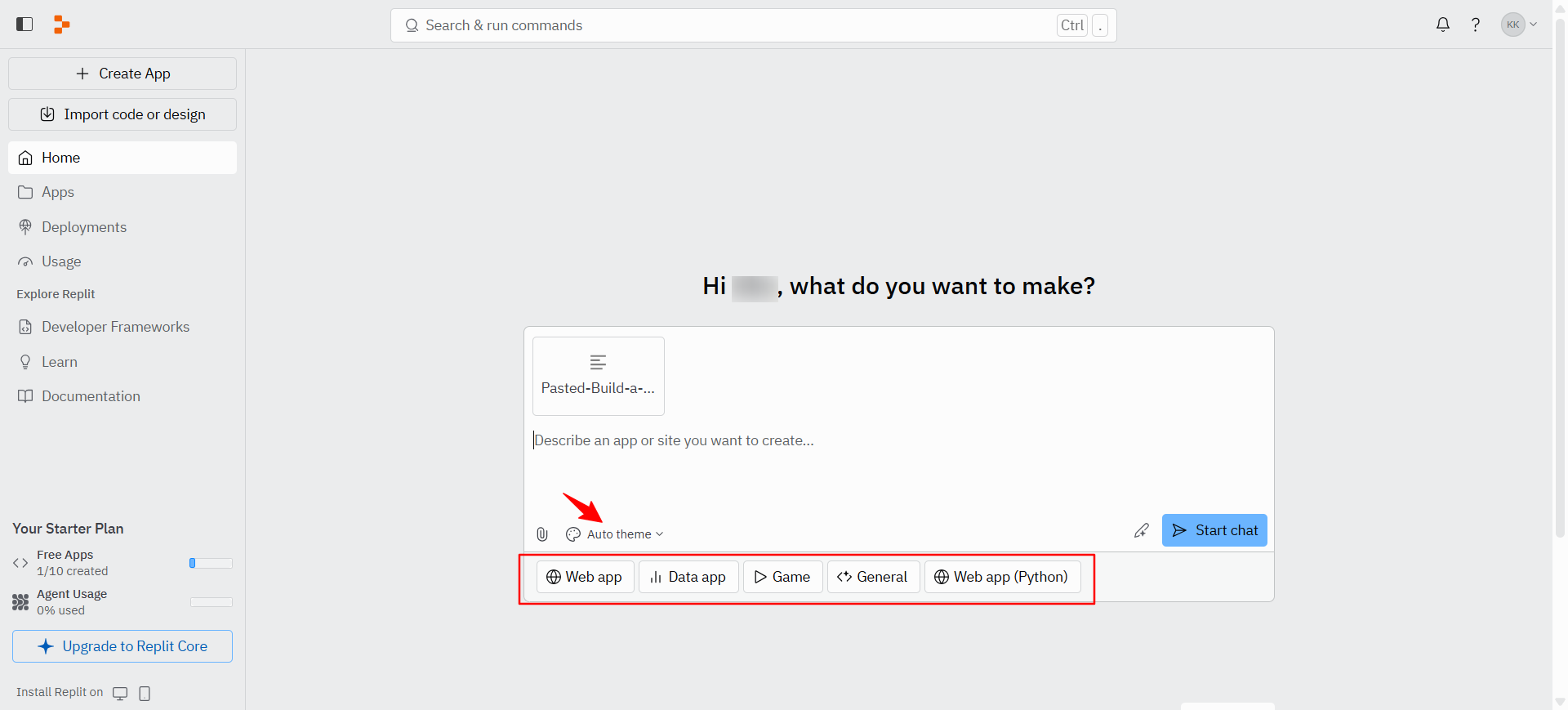Click the Auto theme palette icon

click(573, 534)
